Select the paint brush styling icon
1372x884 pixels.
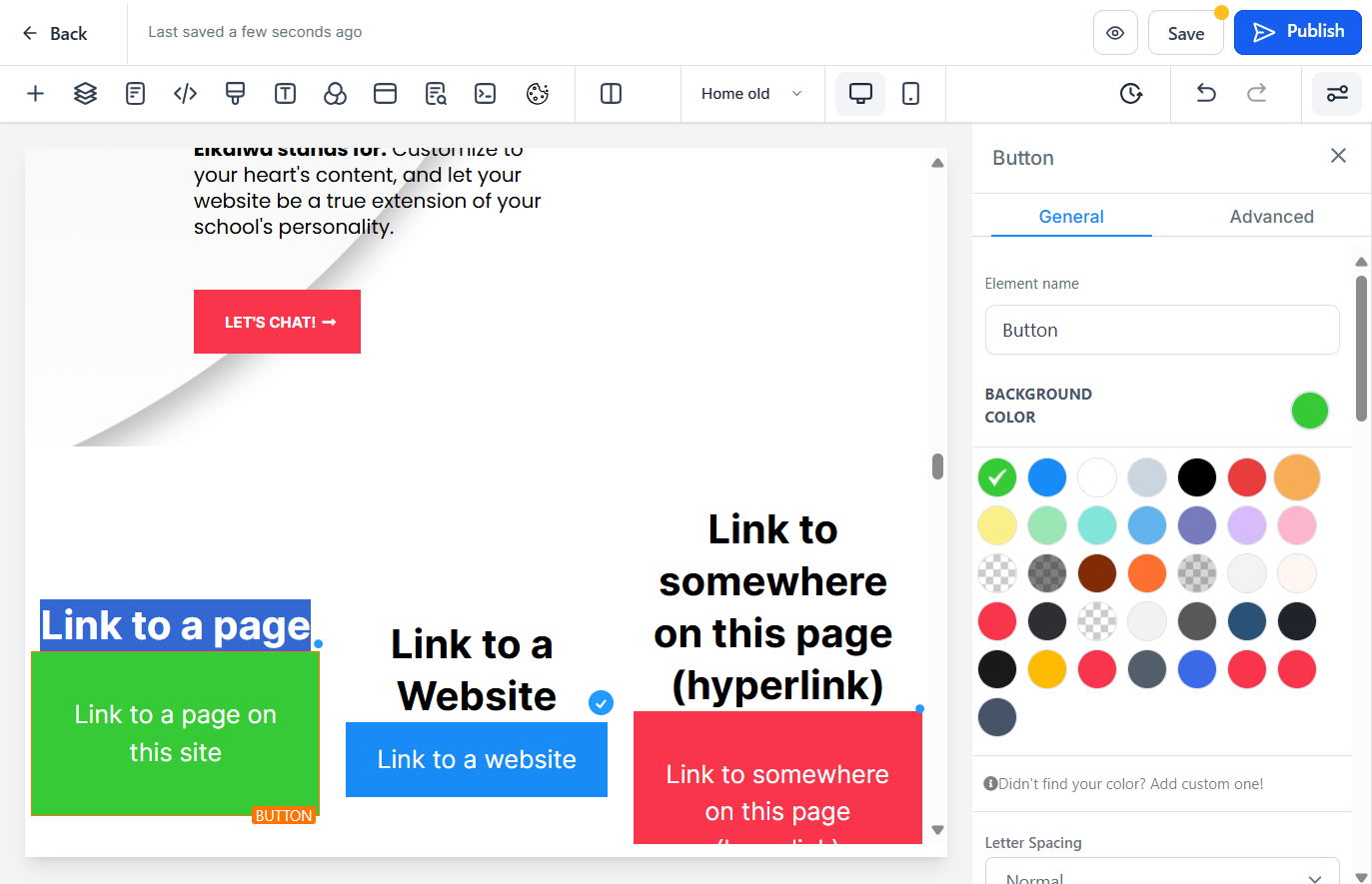[x=235, y=94]
